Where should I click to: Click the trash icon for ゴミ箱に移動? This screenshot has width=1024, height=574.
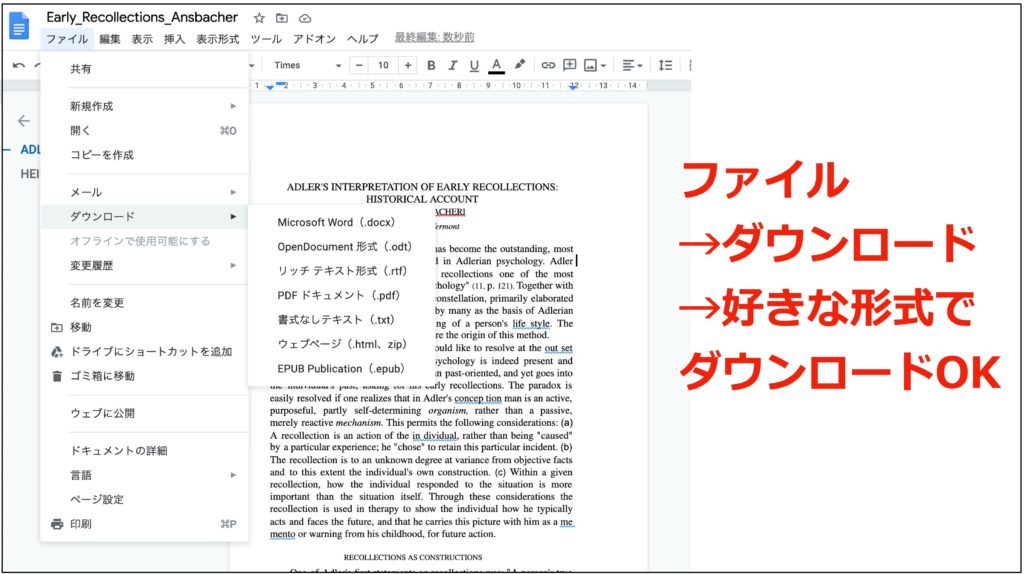(57, 376)
